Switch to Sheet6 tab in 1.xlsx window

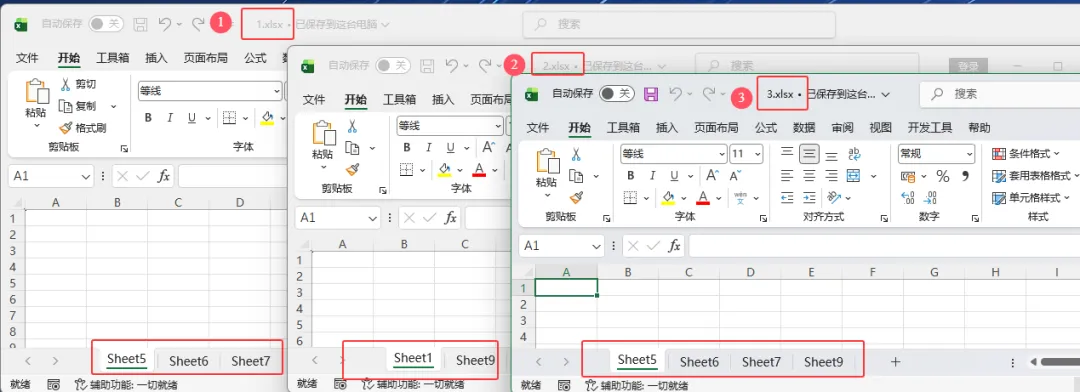[x=189, y=360]
